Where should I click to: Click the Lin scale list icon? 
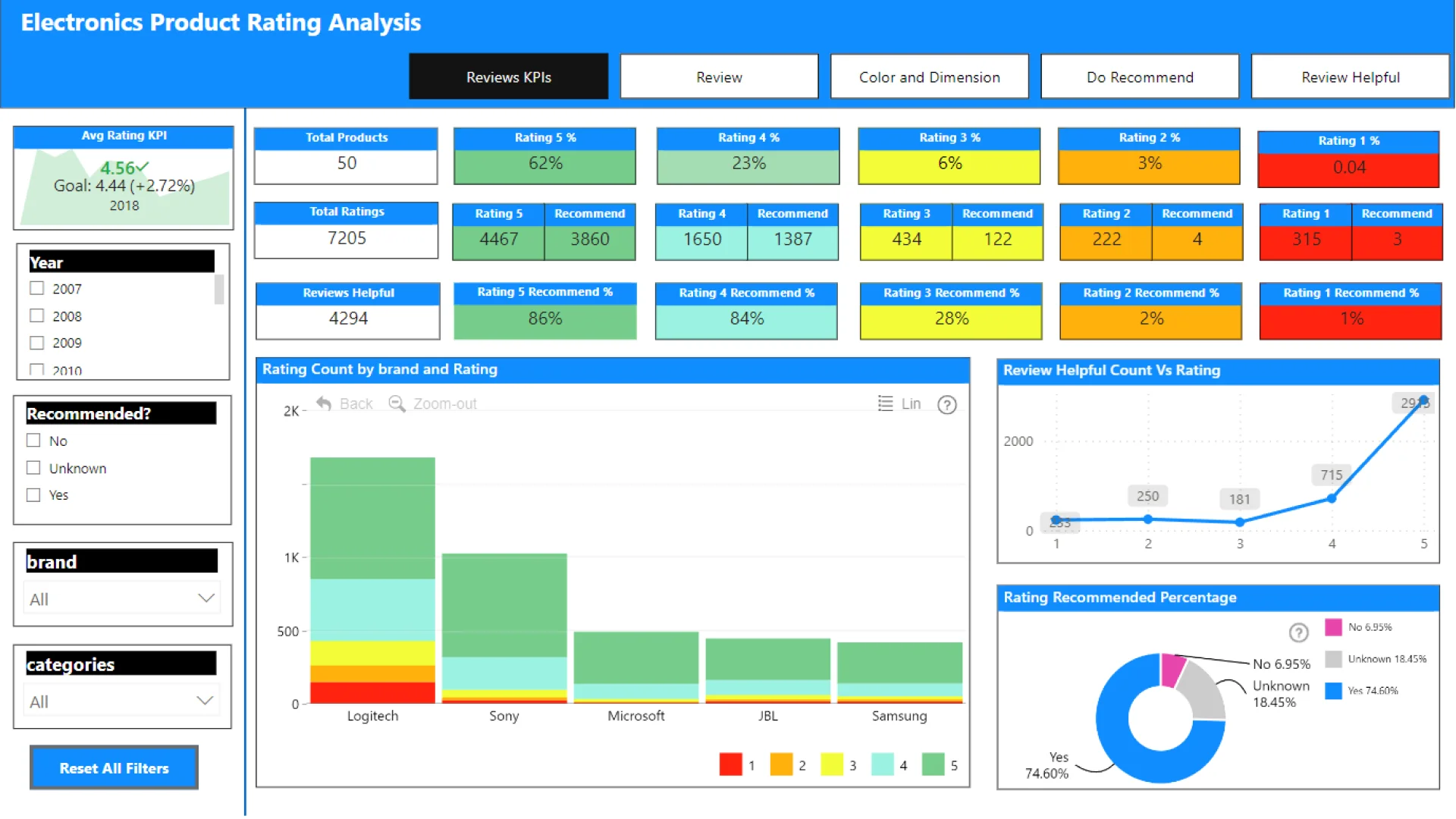point(885,403)
